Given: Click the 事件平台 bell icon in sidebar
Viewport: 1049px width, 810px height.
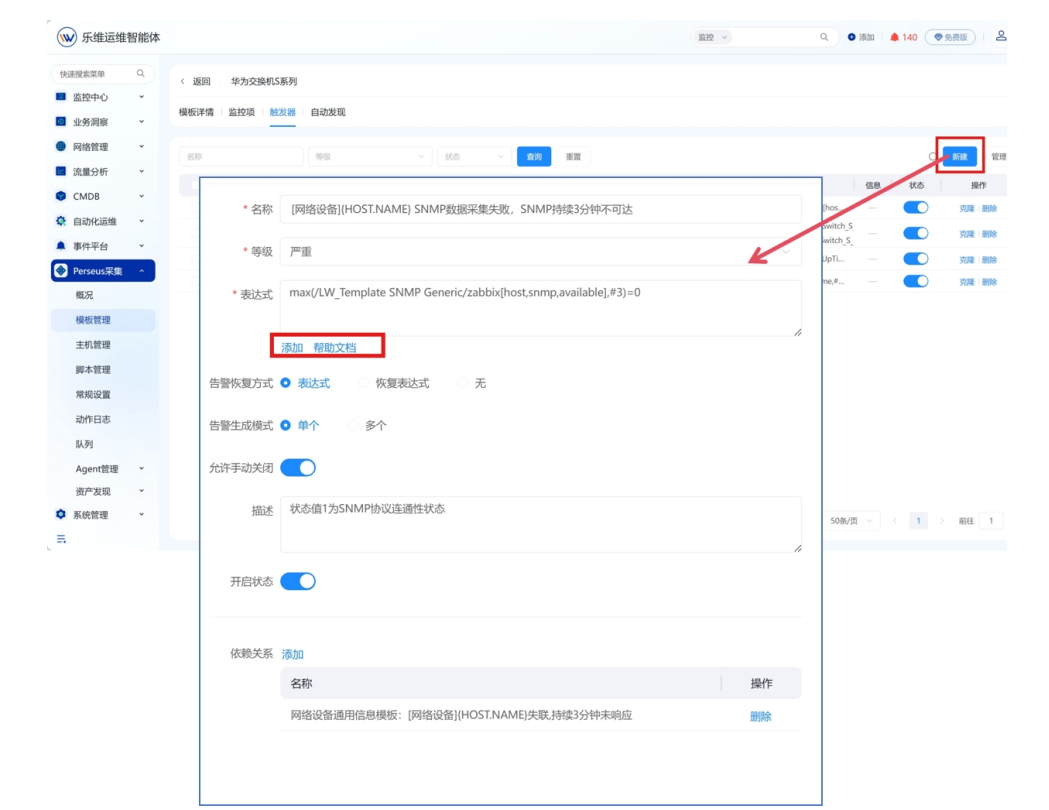Looking at the screenshot, I should [61, 245].
